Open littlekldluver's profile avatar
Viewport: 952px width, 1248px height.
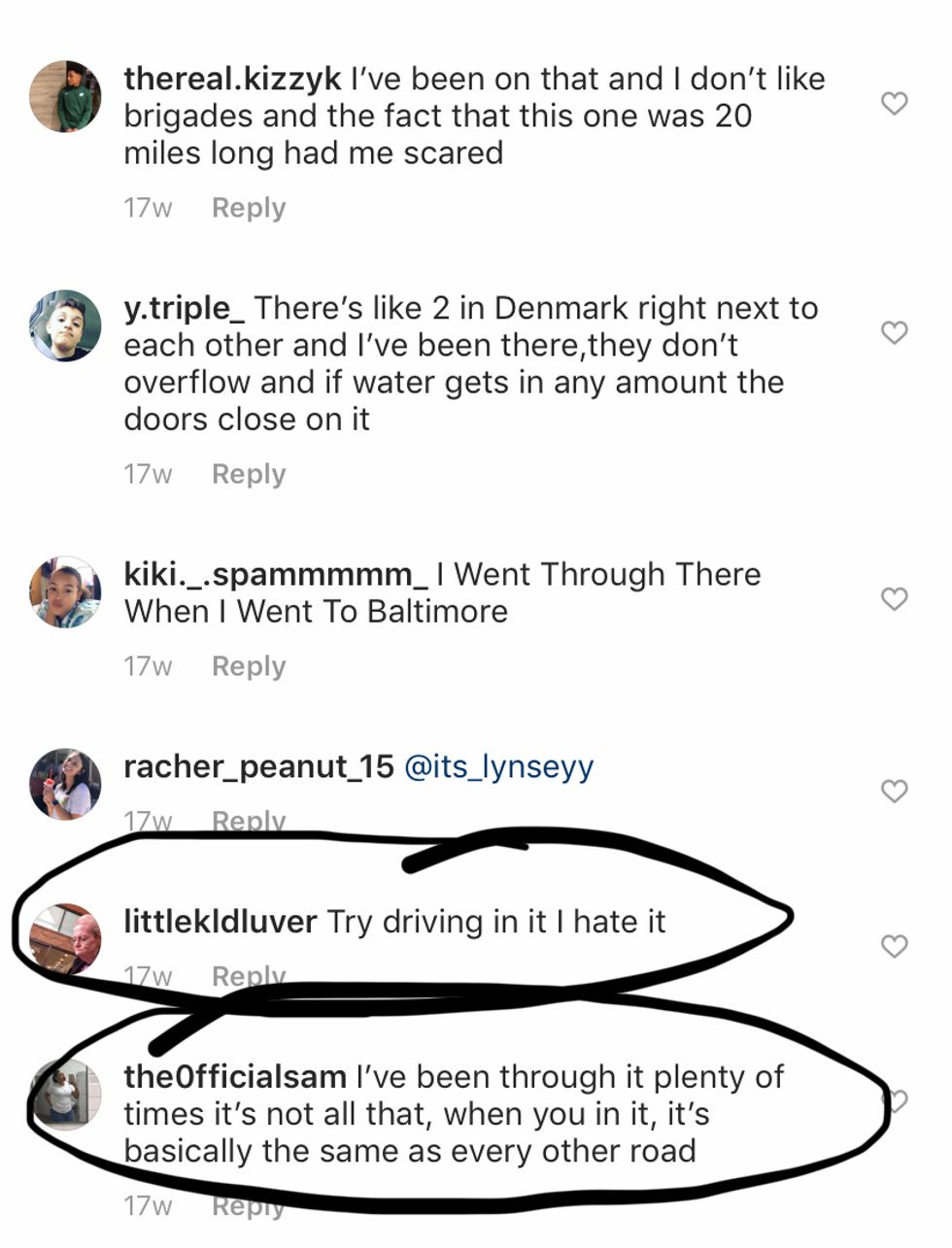pos(65,938)
